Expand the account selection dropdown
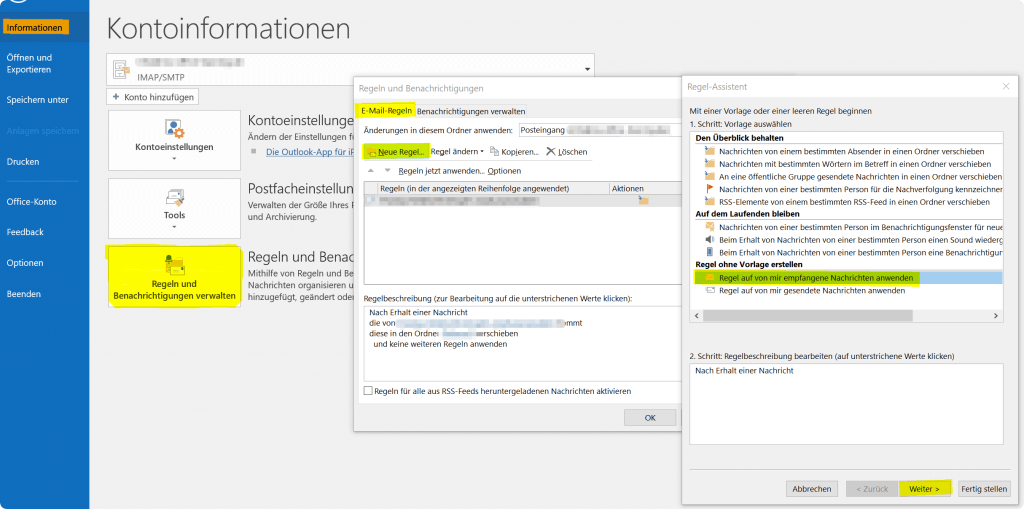The width and height of the screenshot is (1024, 509). point(587,69)
